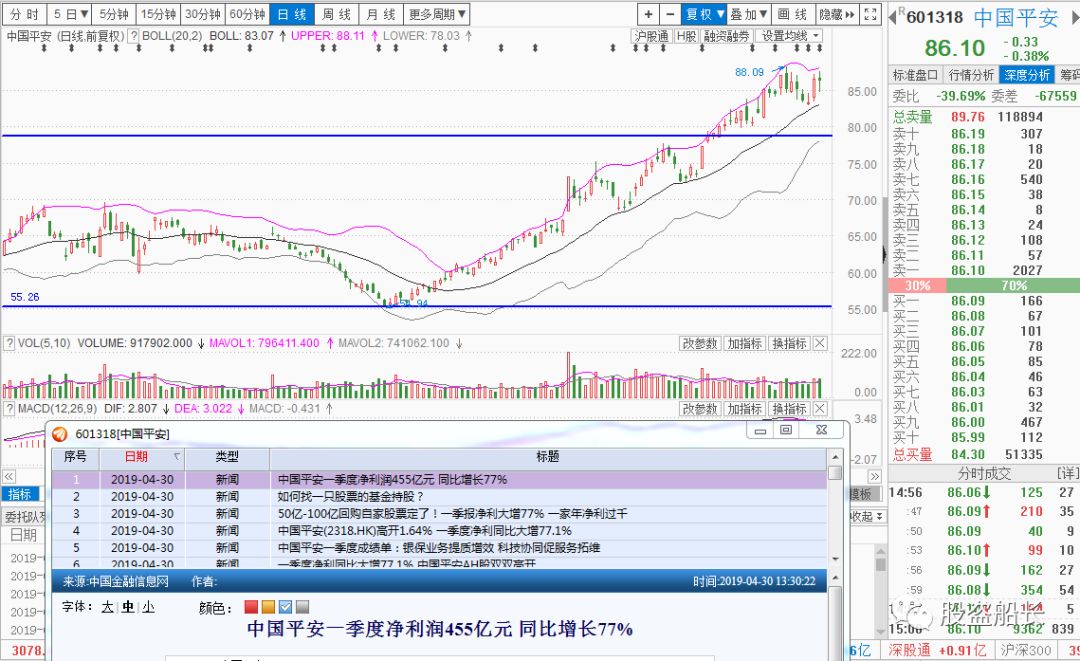Image resolution: width=1080 pixels, height=661 pixels.
Task: Open 深度分析 tab
Action: [1026, 75]
